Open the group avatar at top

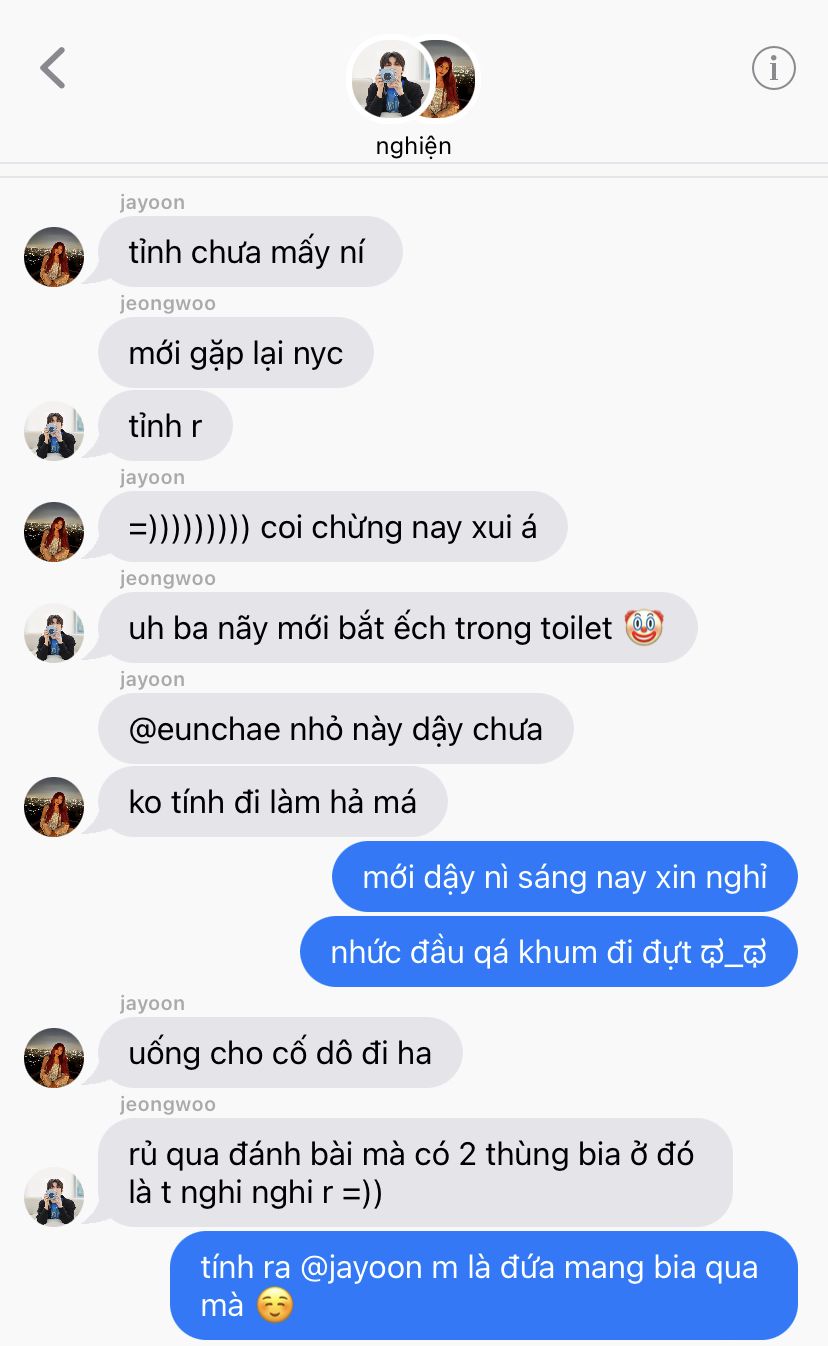click(x=413, y=79)
